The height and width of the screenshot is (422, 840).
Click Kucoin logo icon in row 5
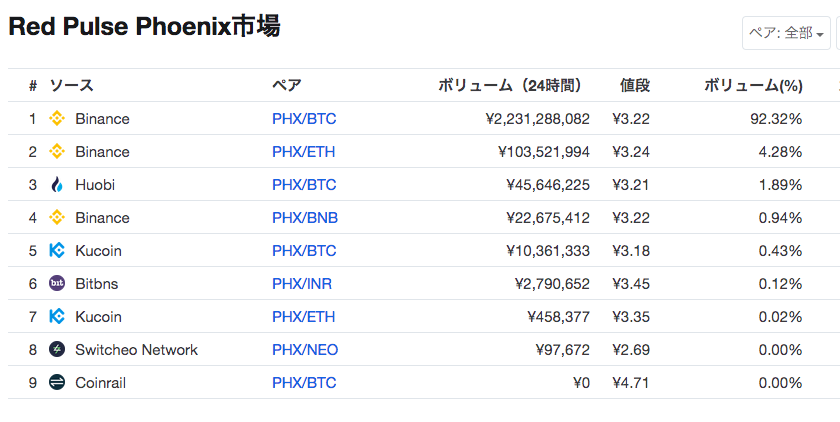(57, 251)
